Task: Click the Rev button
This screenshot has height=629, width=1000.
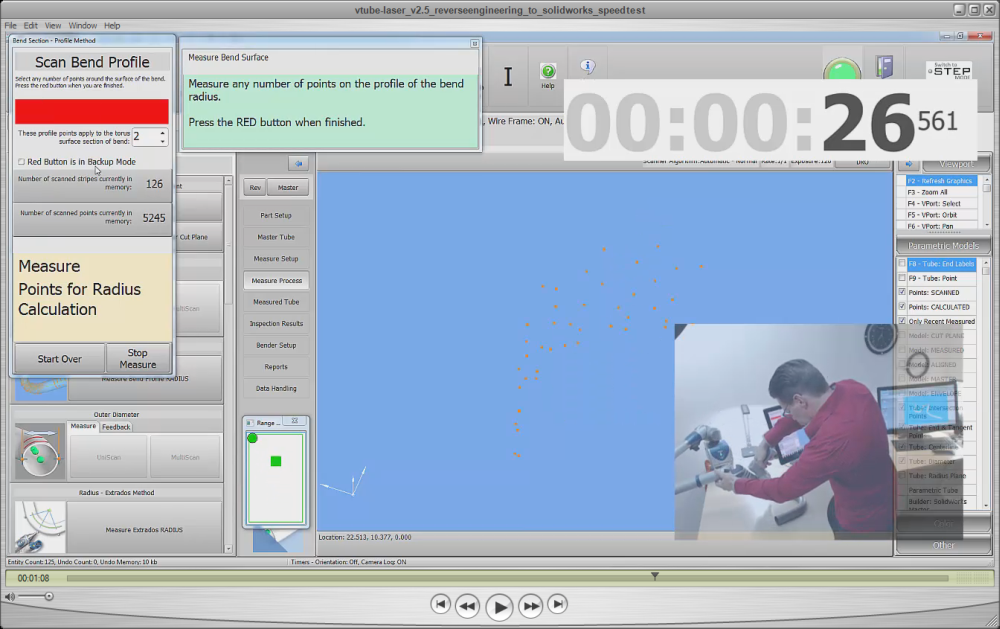Action: (255, 188)
